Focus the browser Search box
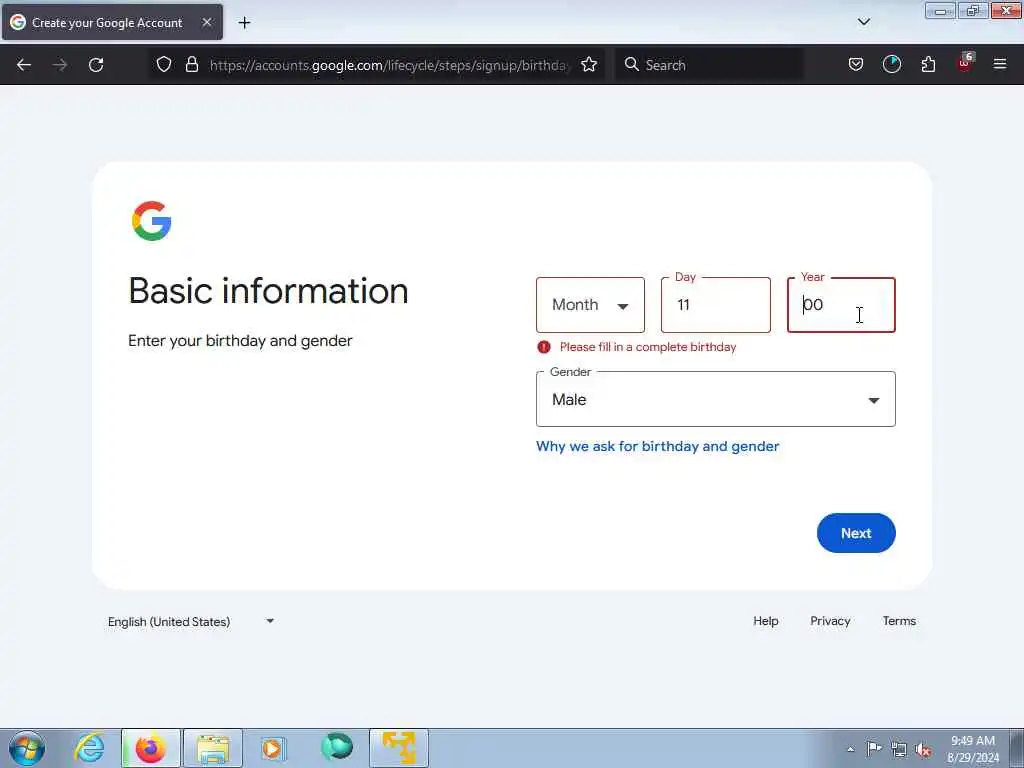The image size is (1024, 768). pyautogui.click(x=709, y=65)
